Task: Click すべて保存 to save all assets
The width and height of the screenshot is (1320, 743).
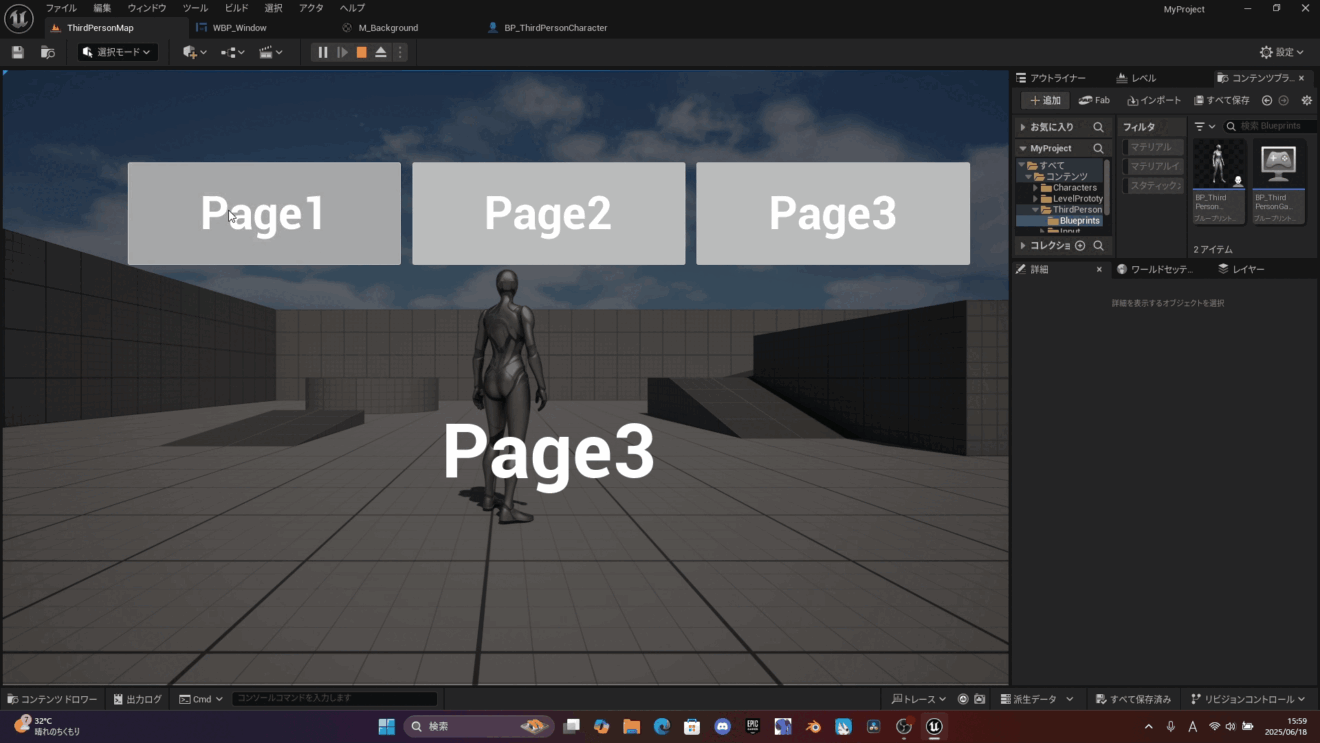Action: tap(1221, 99)
